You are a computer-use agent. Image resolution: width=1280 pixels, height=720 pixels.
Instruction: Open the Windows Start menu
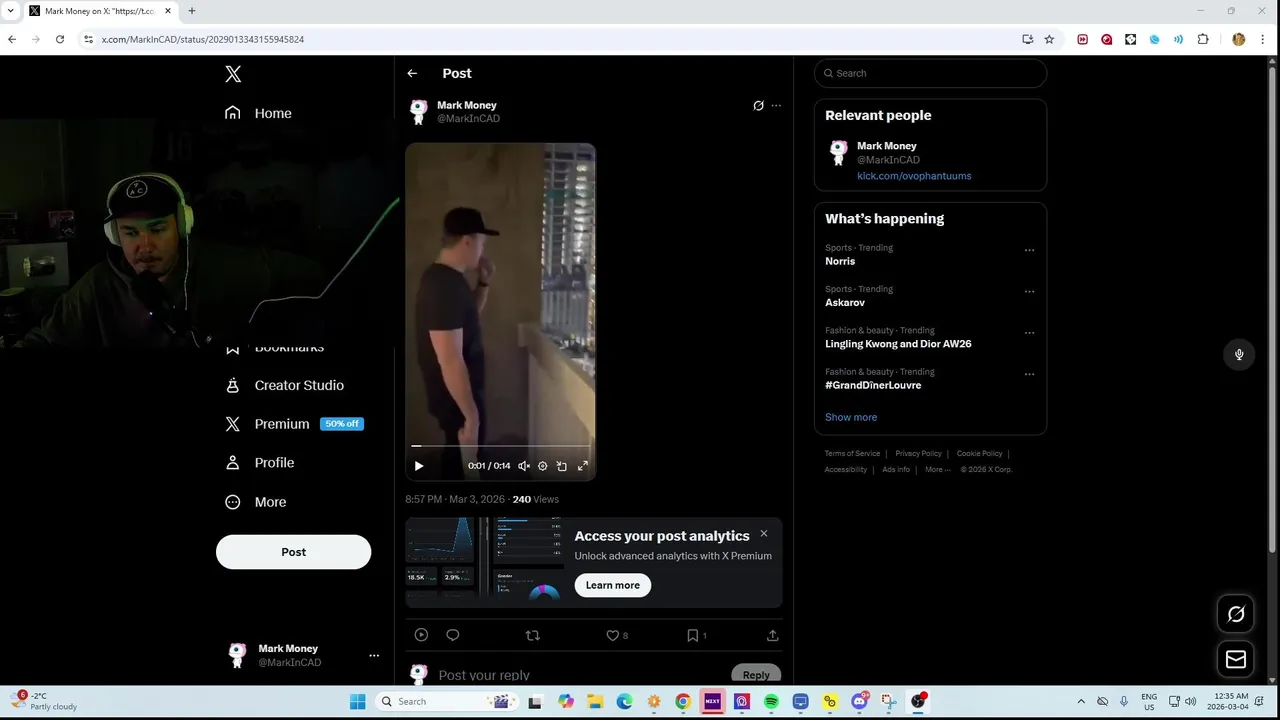[357, 702]
